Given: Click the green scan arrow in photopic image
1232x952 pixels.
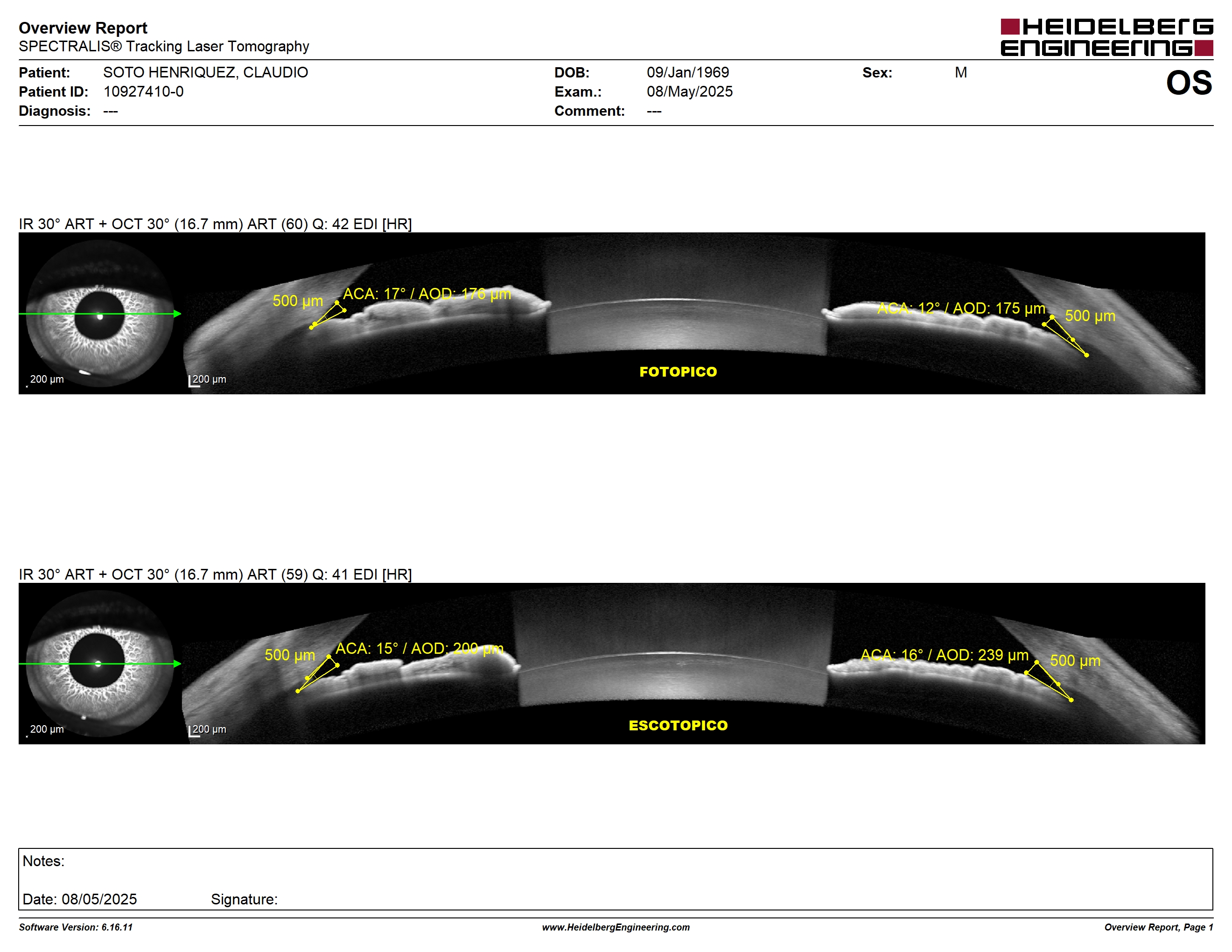Looking at the screenshot, I should click(100, 314).
